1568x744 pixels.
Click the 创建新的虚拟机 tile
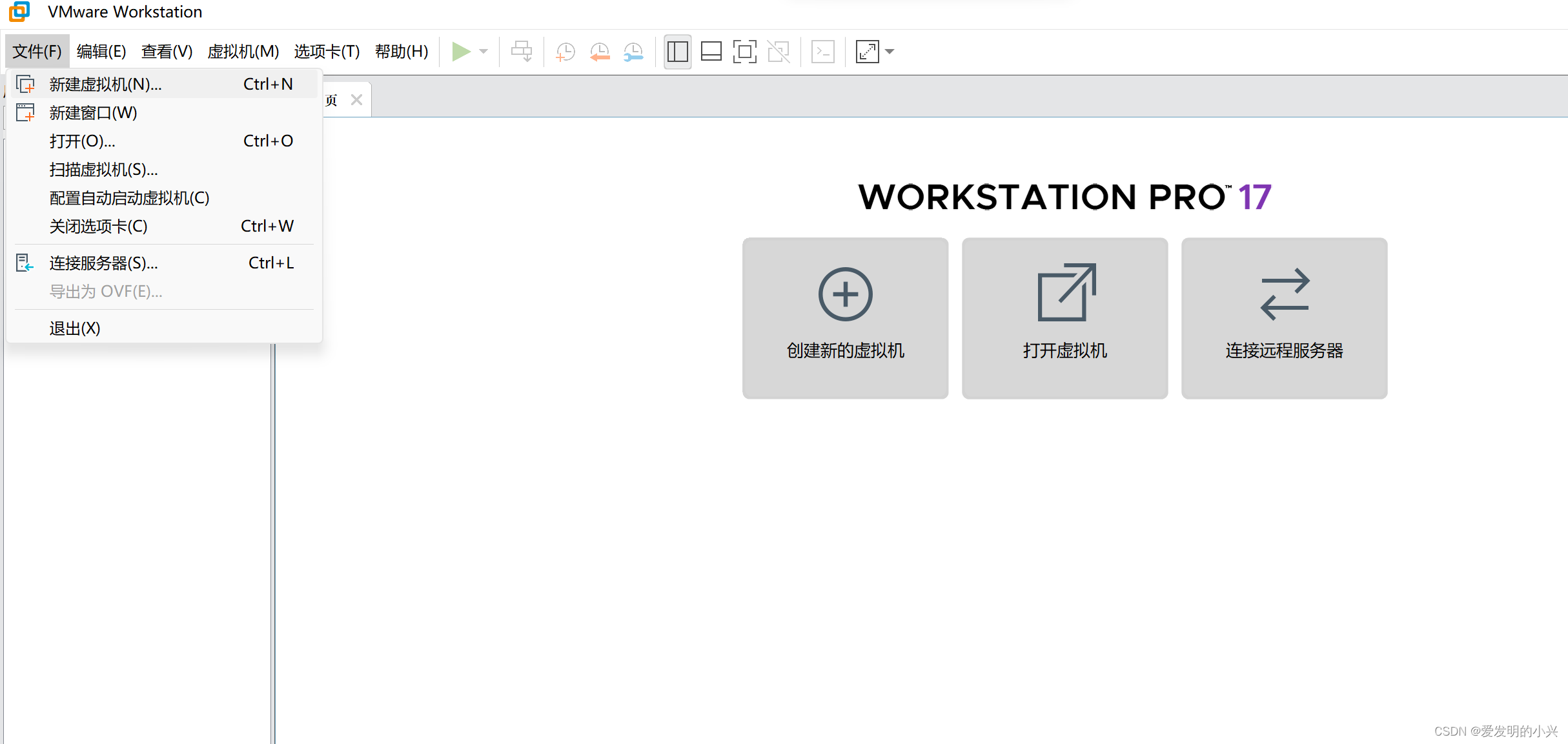click(x=845, y=318)
